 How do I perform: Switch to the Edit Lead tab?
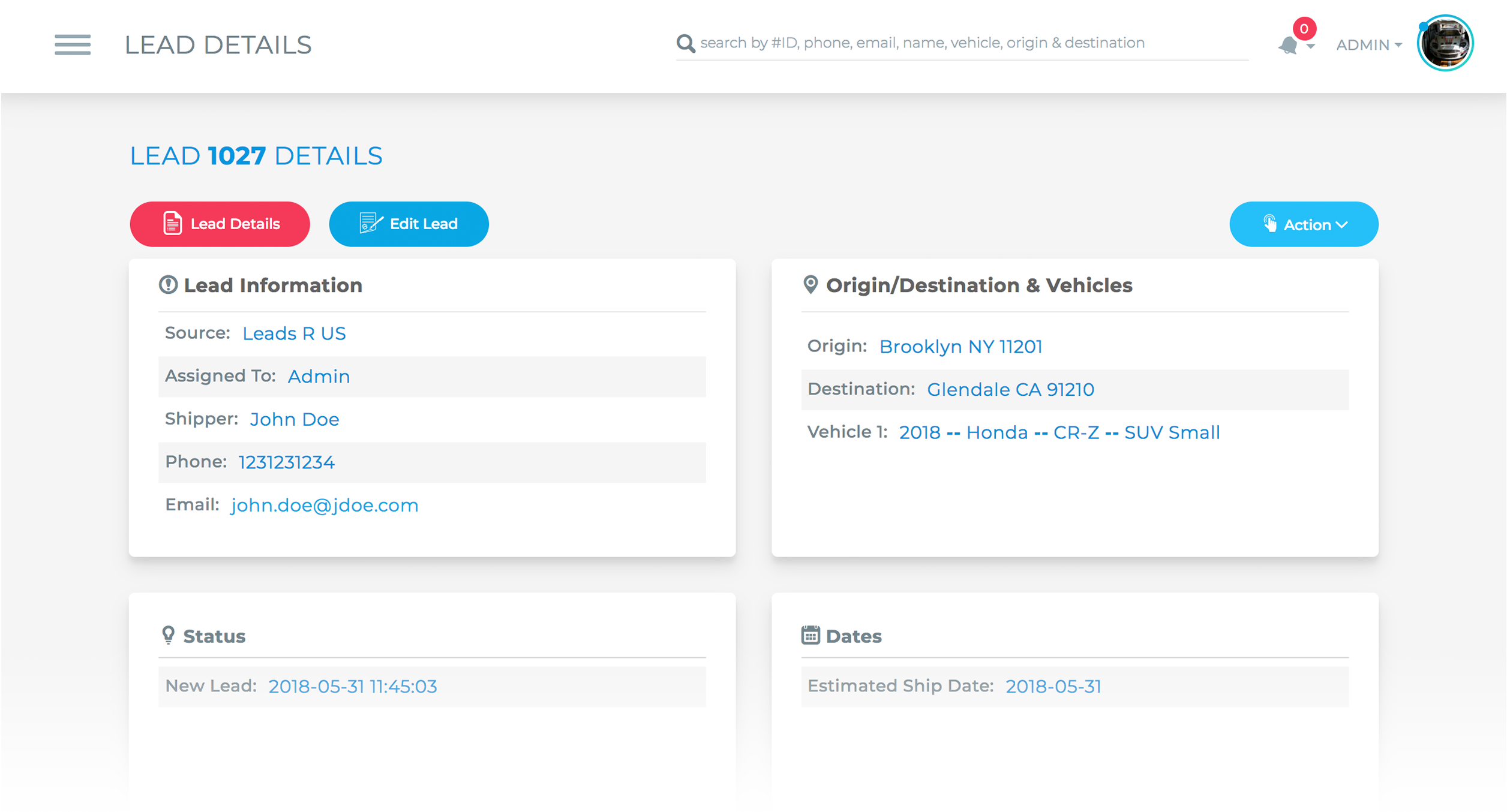point(409,224)
